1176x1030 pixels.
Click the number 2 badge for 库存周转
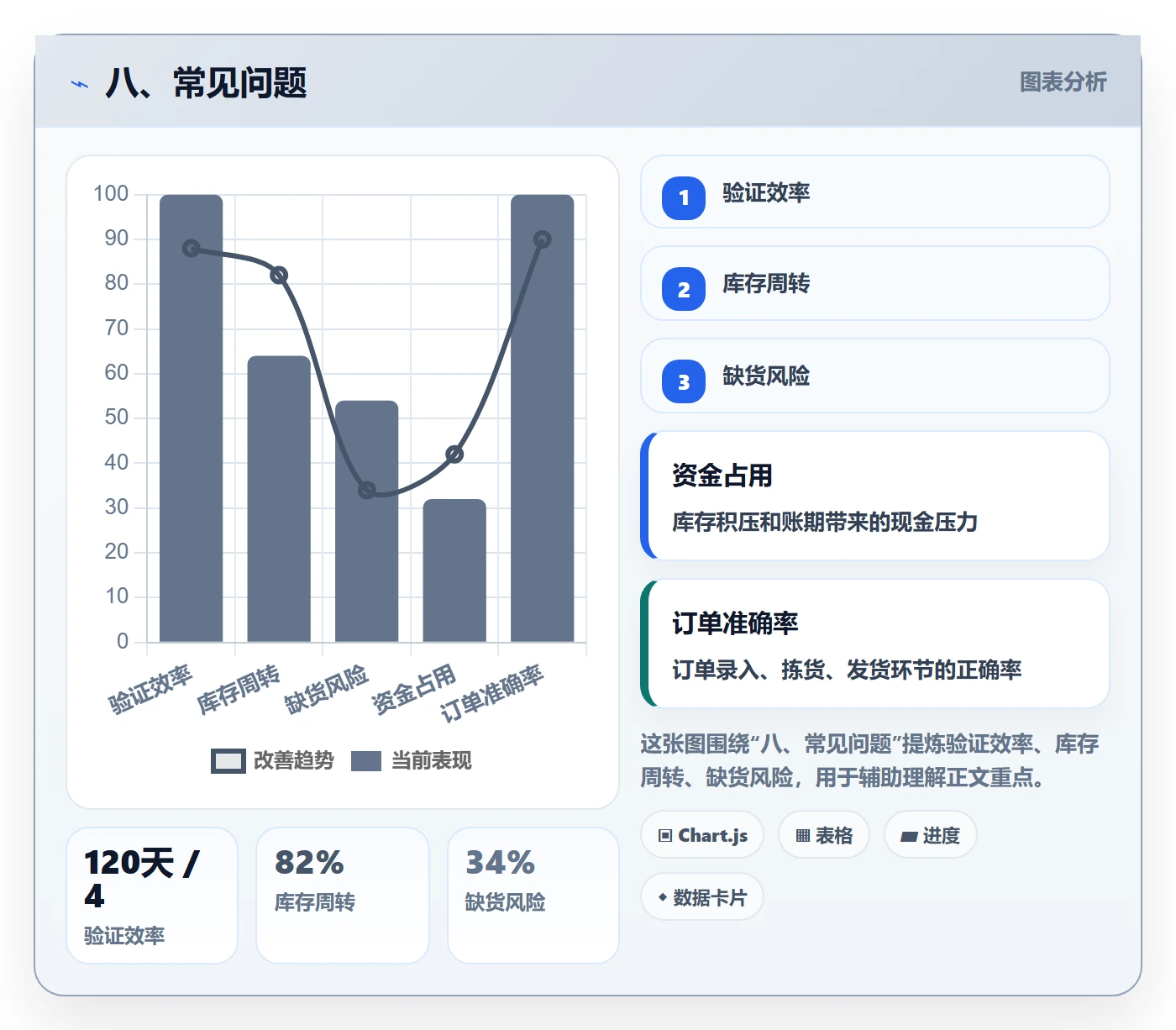684,289
